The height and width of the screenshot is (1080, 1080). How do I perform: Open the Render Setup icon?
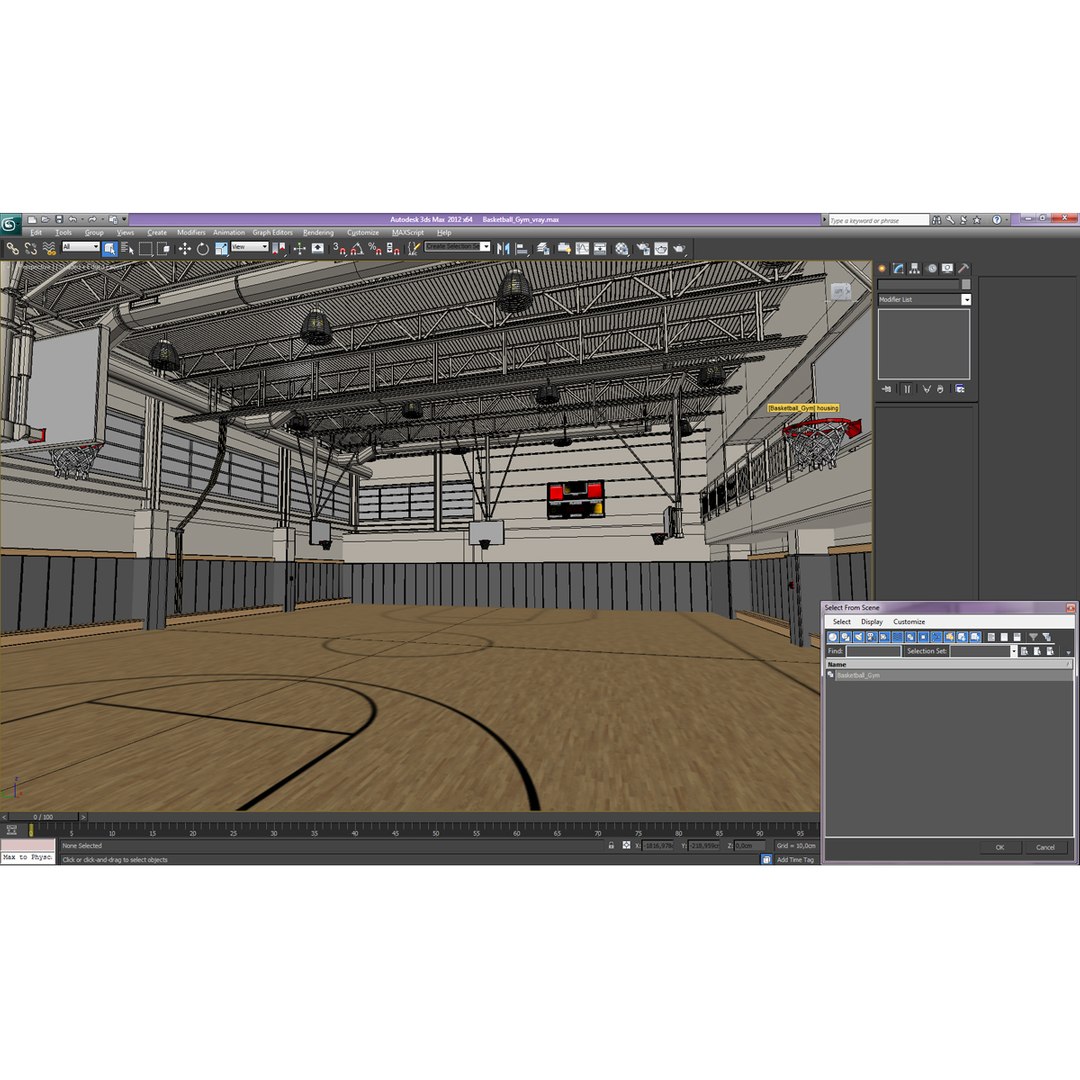[x=643, y=249]
